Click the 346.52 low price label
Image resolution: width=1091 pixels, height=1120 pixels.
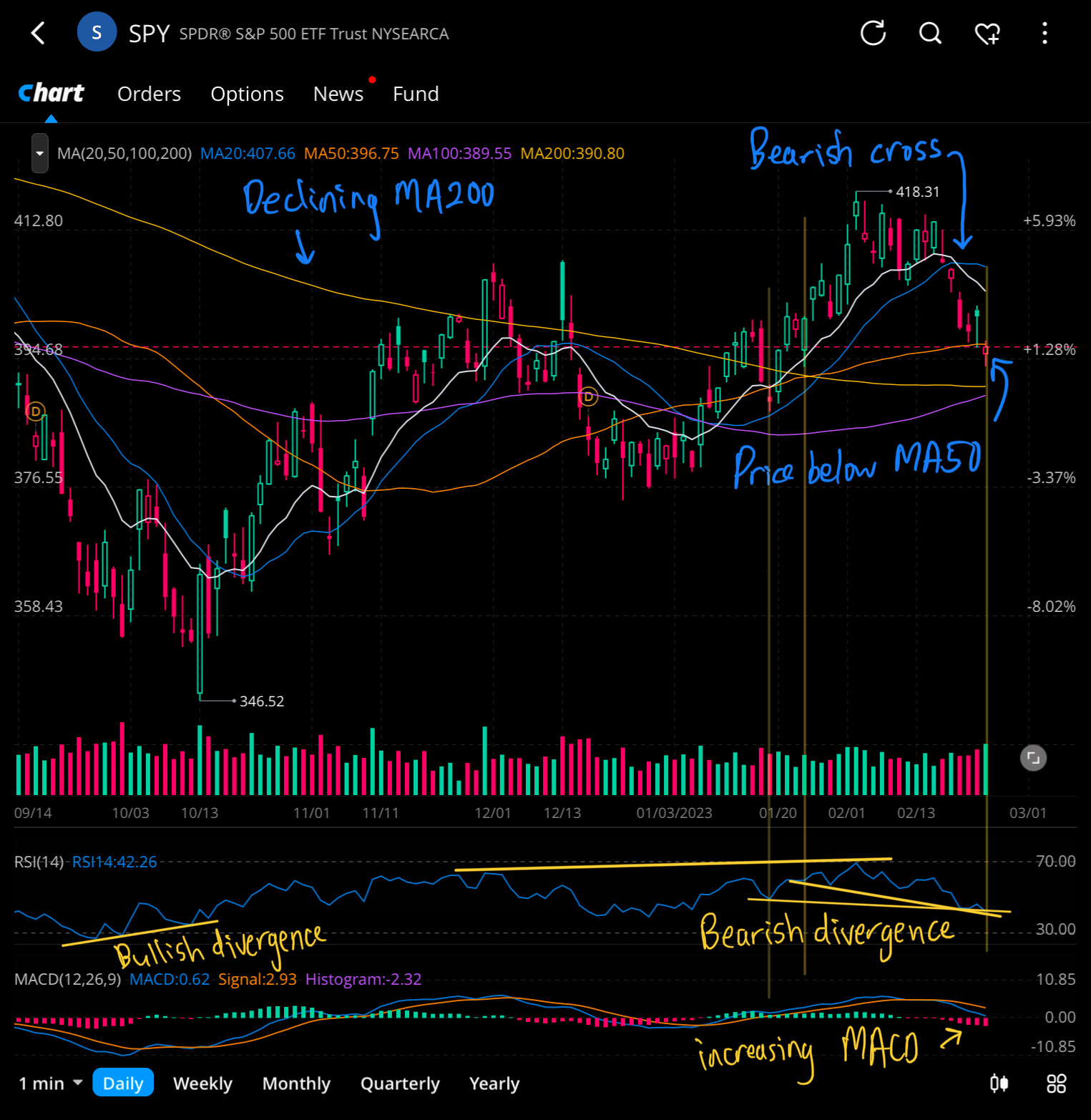point(262,701)
